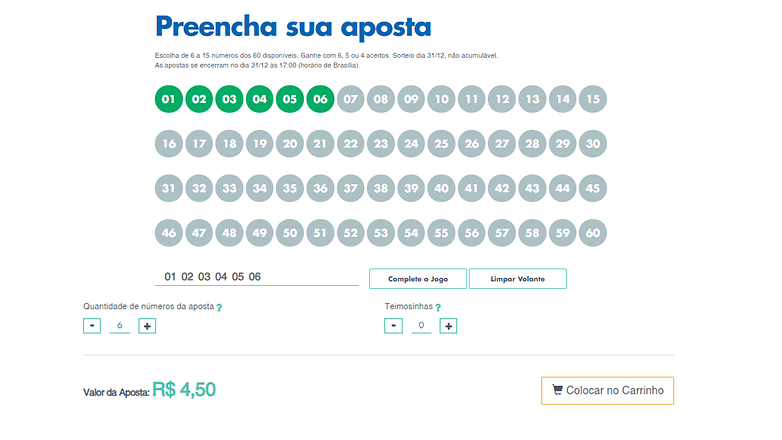Viewport: 782px width, 440px height.
Task: Open help icon next to Teimosinhas
Action: (x=438, y=307)
